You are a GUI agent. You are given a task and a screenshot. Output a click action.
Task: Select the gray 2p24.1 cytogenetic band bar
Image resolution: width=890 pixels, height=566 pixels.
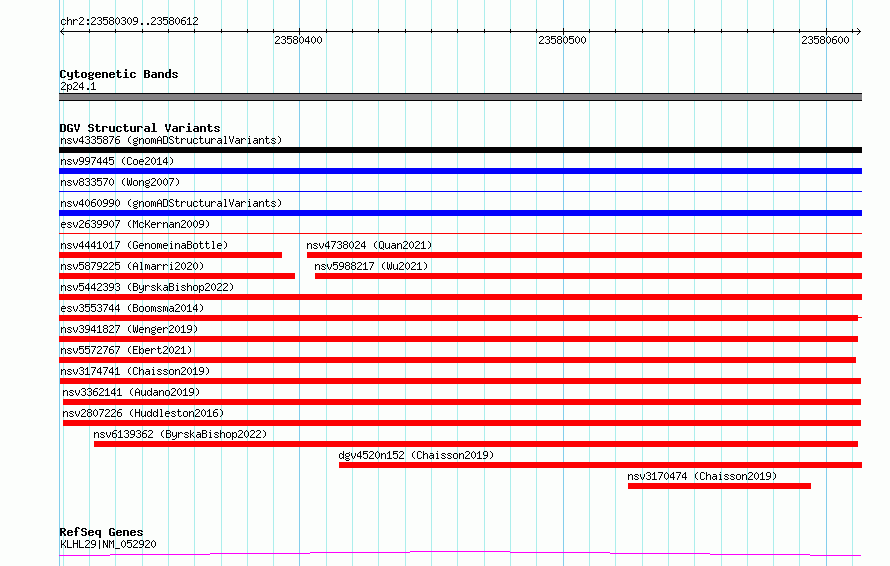460,97
